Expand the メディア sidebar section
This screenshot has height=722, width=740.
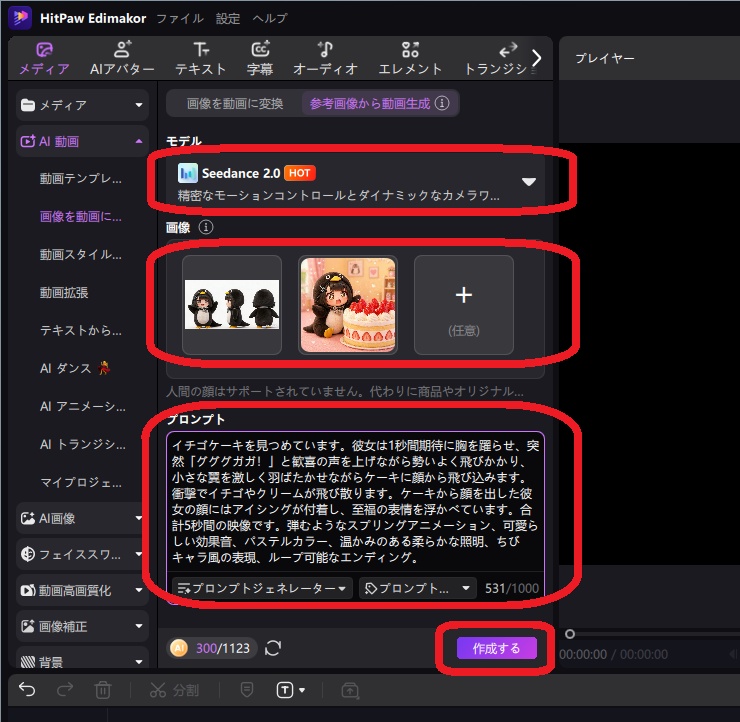pyautogui.click(x=82, y=105)
